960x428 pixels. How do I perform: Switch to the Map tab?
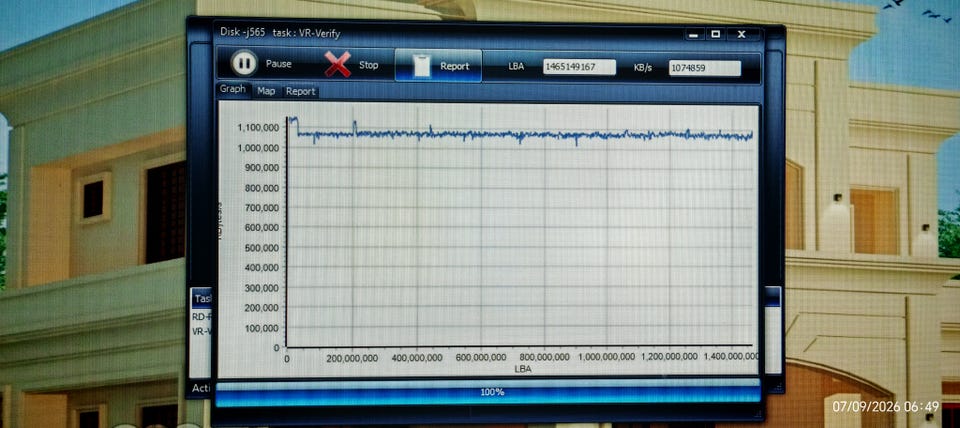click(266, 91)
